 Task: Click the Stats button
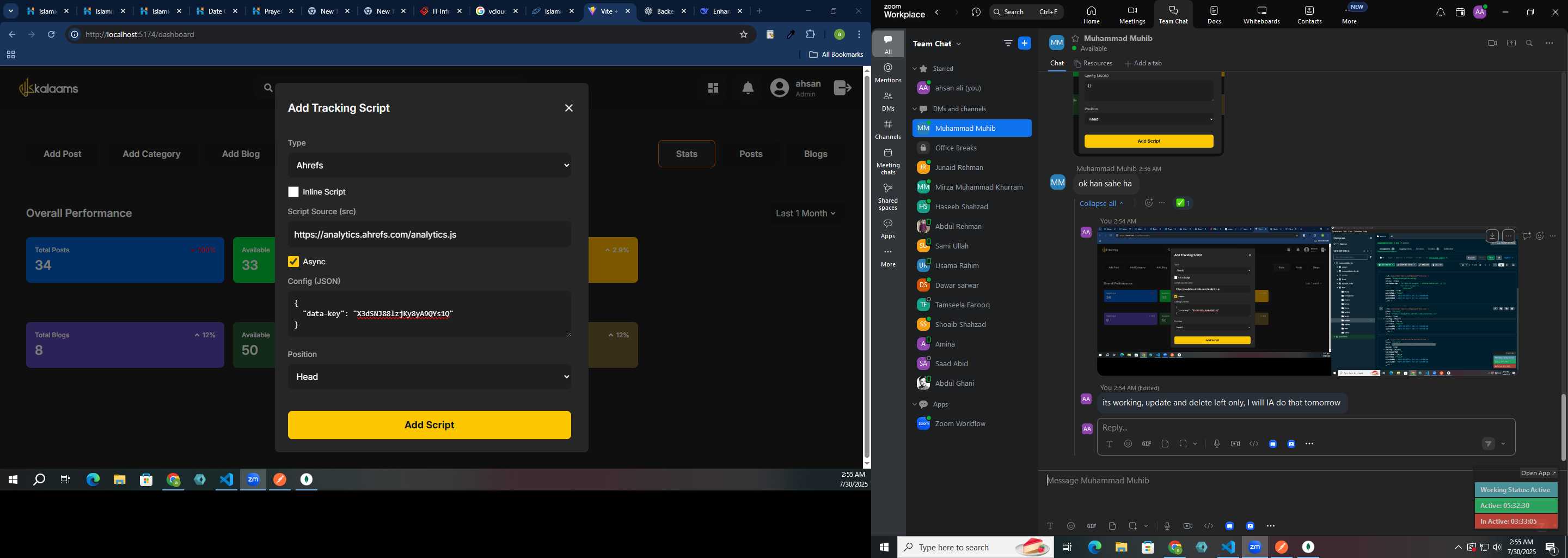687,154
